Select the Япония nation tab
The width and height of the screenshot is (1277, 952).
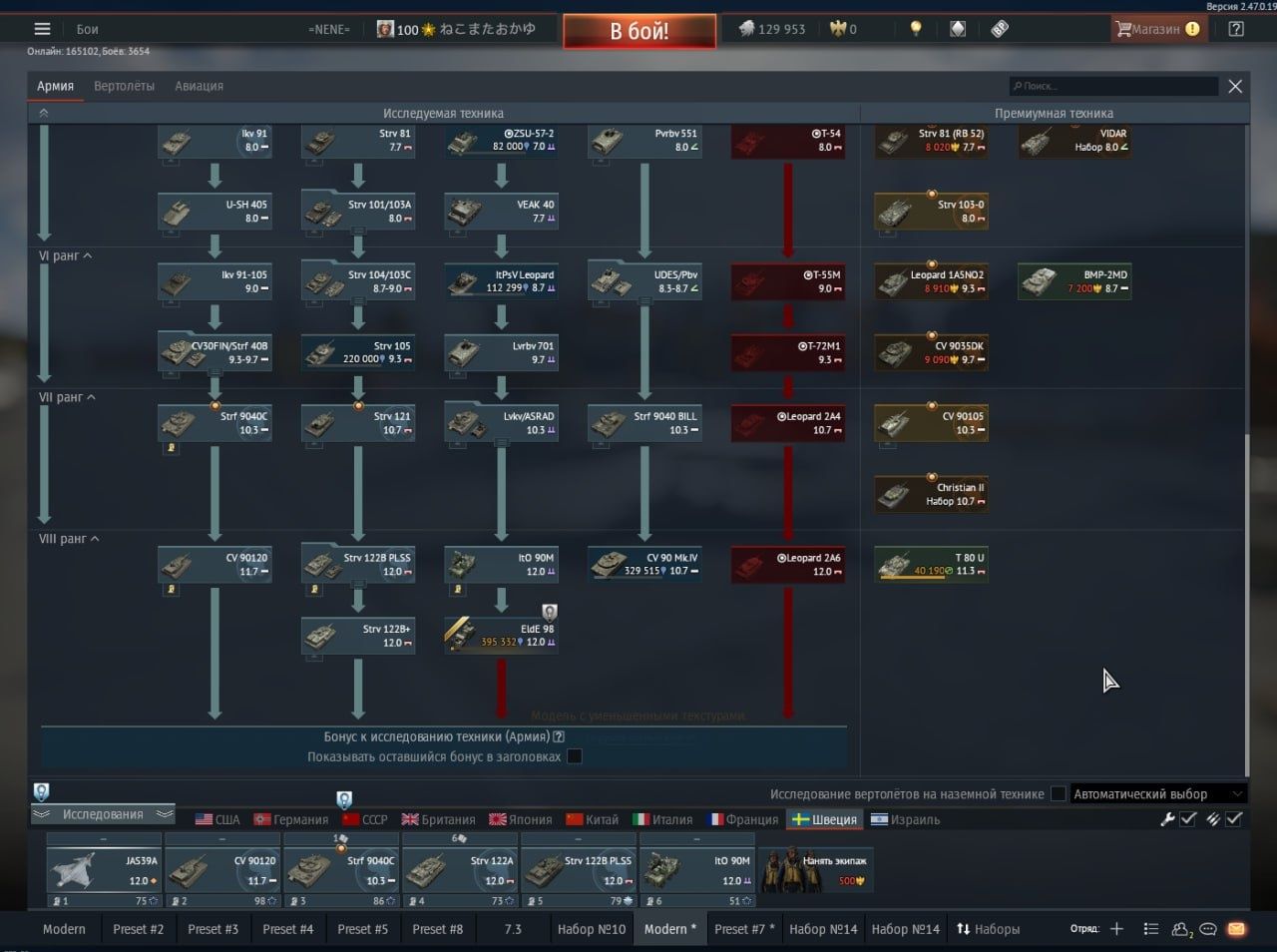[x=520, y=819]
